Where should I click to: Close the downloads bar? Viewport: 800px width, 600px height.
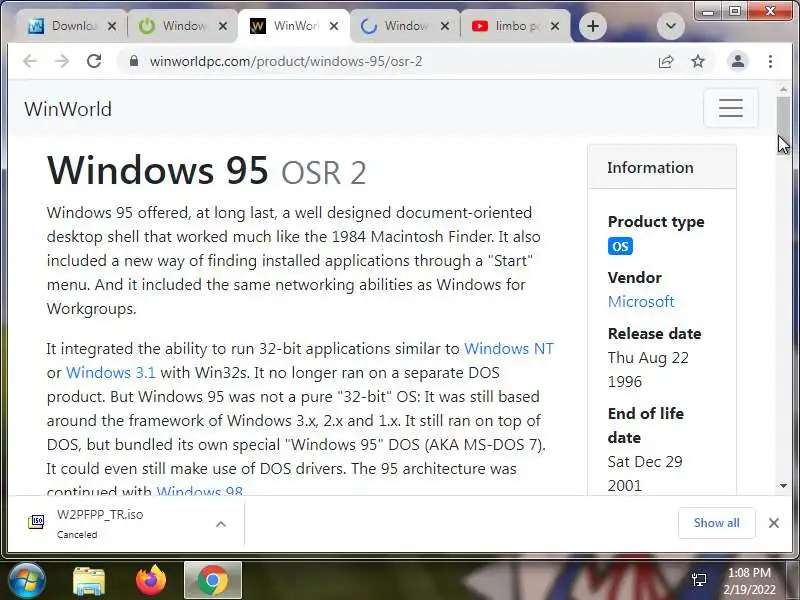pos(774,523)
